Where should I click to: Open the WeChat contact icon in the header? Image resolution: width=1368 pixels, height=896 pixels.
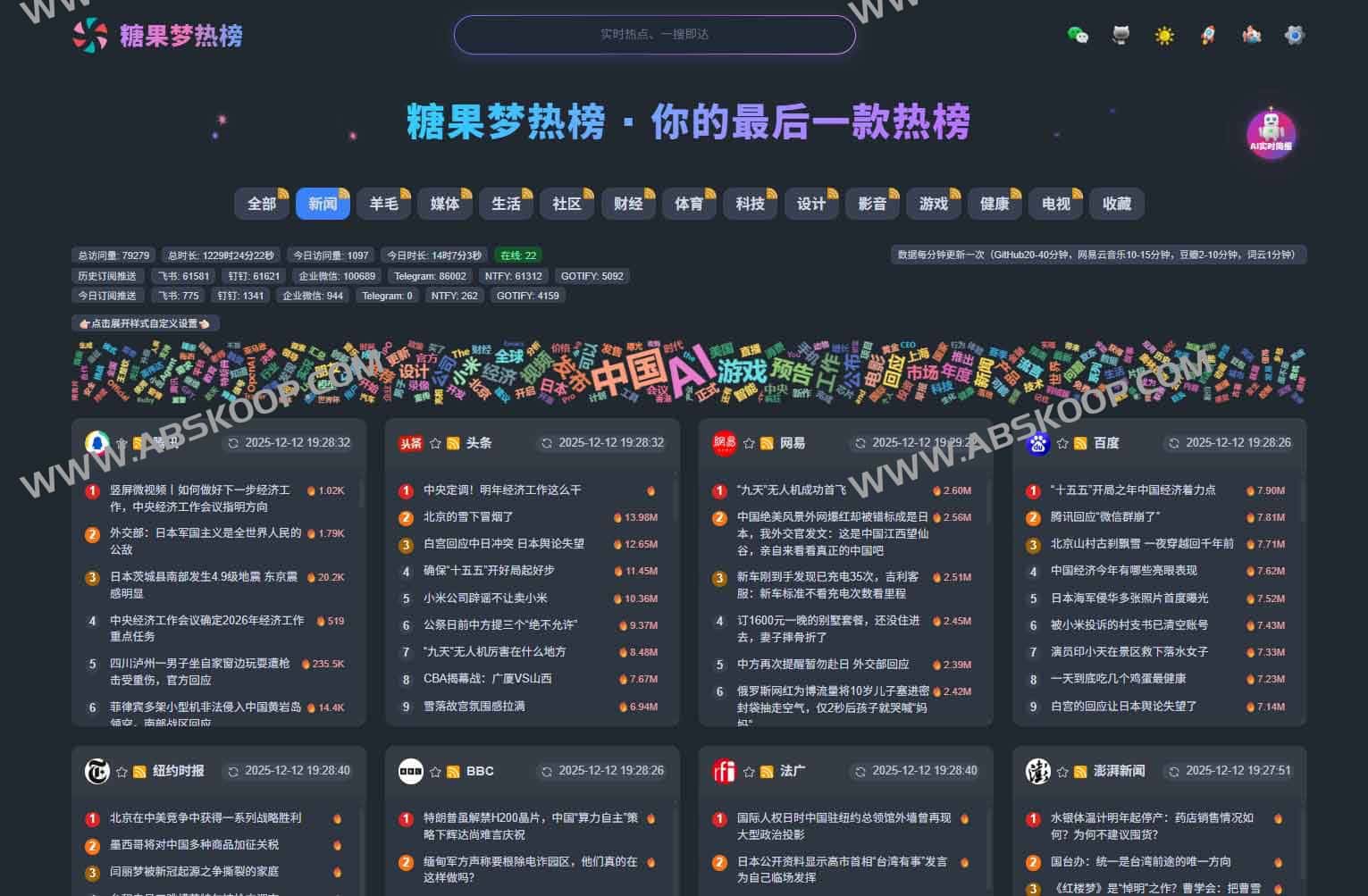(x=1078, y=35)
